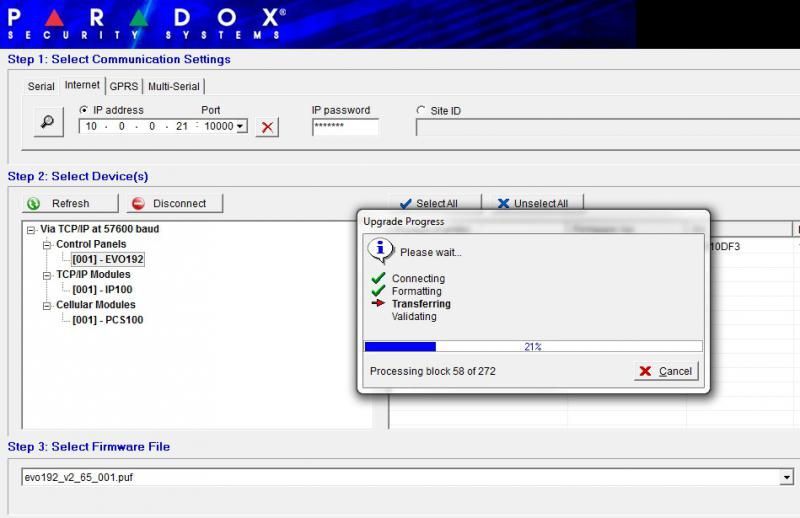The width and height of the screenshot is (800, 518).
Task: Open the Port dropdown list
Action: click(x=241, y=127)
